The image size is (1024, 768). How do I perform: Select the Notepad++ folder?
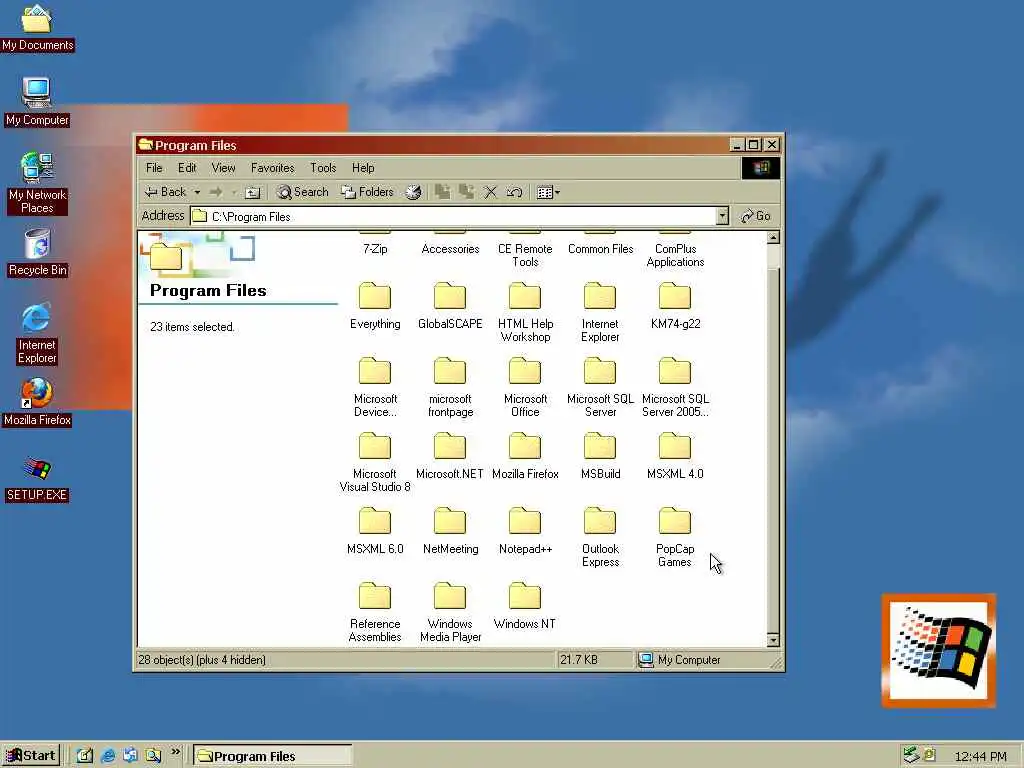[x=525, y=531]
